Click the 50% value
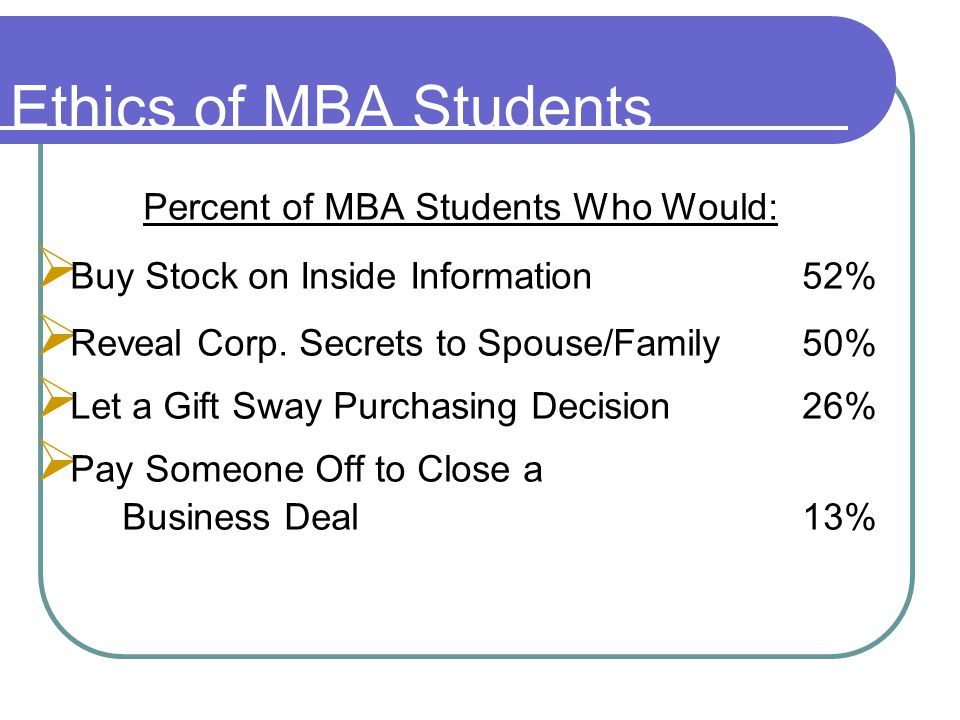 (x=839, y=343)
